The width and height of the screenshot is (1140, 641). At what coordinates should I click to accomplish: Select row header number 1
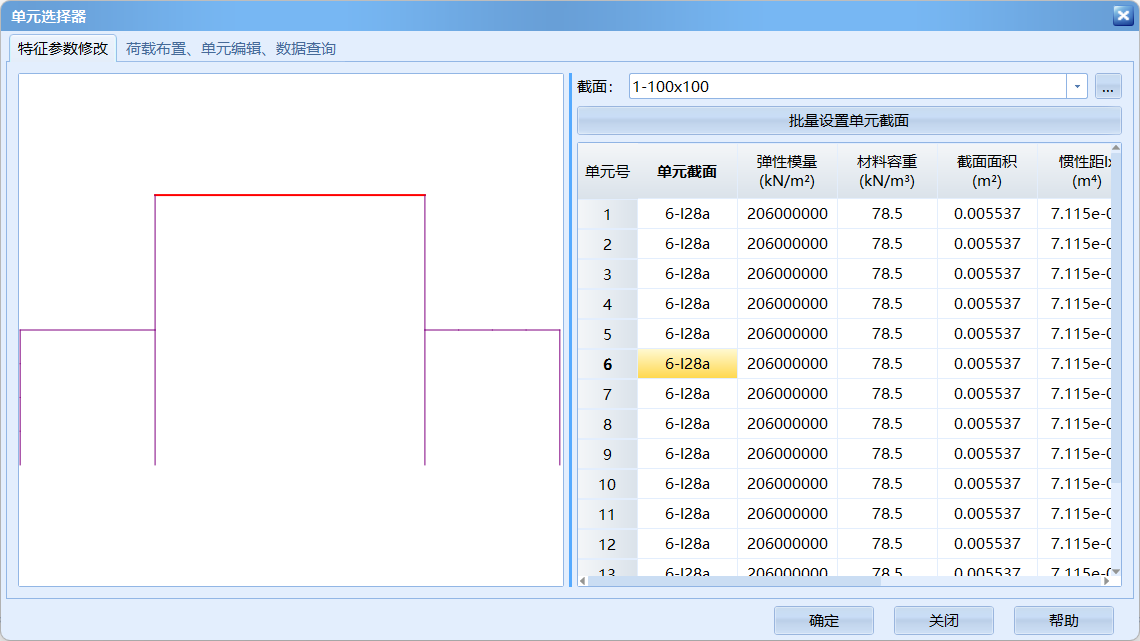point(607,214)
